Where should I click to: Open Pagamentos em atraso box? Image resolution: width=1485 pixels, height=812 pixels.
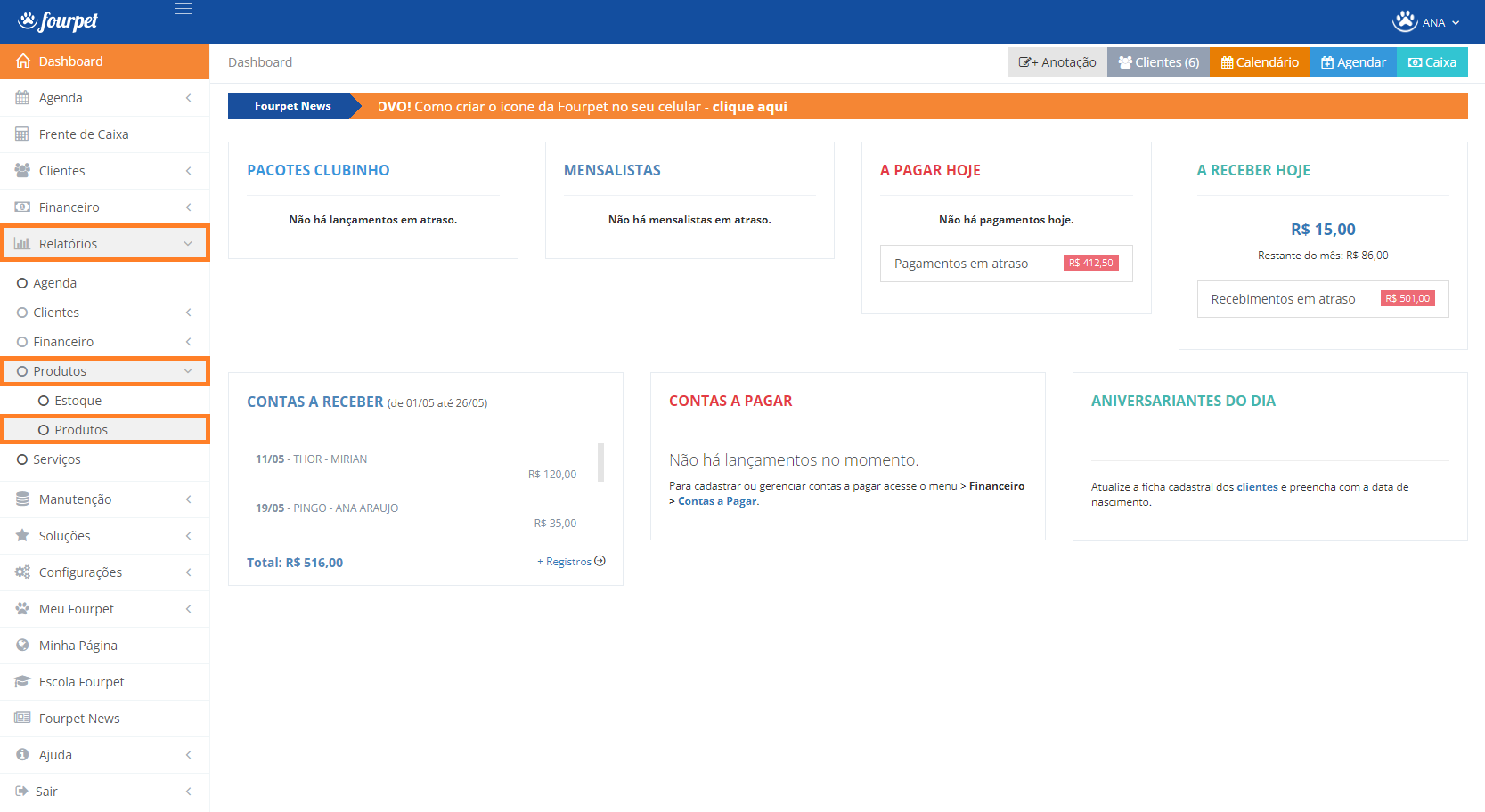coord(1006,264)
